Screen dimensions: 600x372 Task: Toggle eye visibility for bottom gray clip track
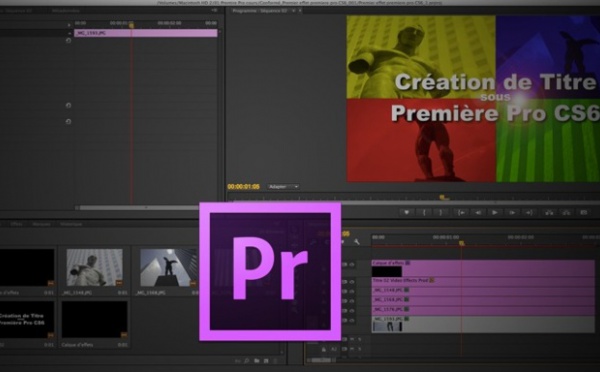(352, 321)
